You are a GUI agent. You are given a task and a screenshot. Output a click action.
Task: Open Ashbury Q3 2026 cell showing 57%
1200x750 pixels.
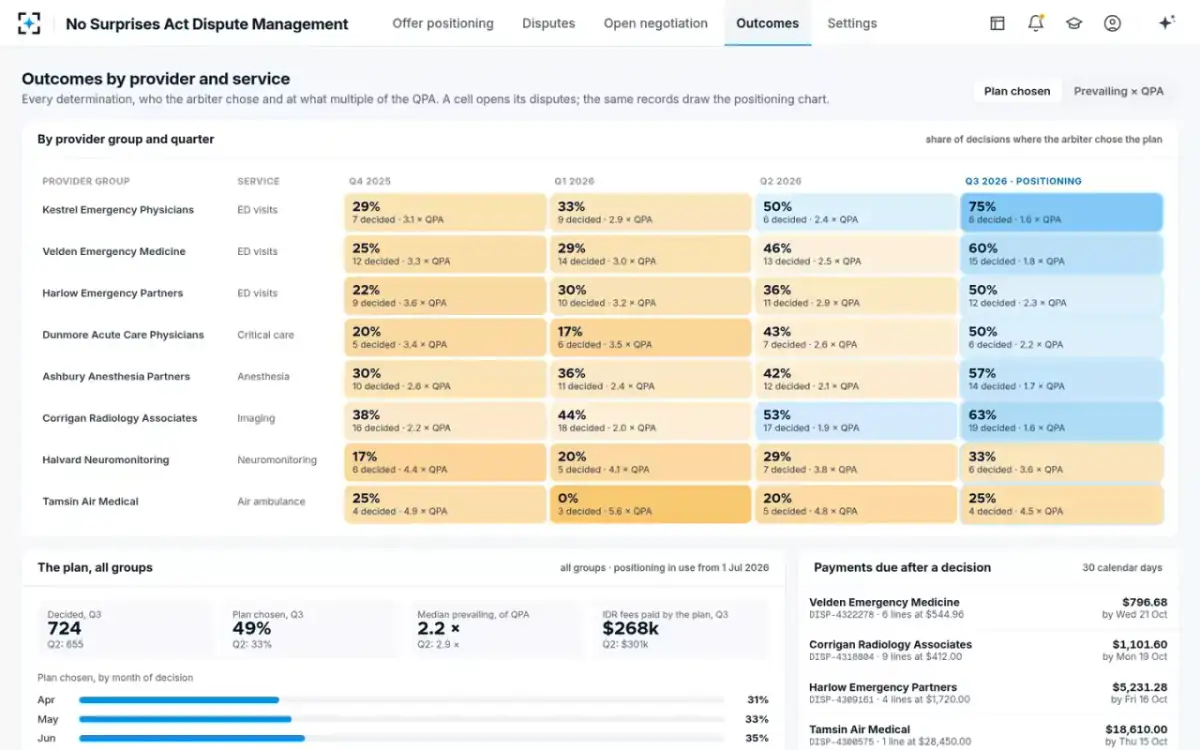click(x=1061, y=379)
